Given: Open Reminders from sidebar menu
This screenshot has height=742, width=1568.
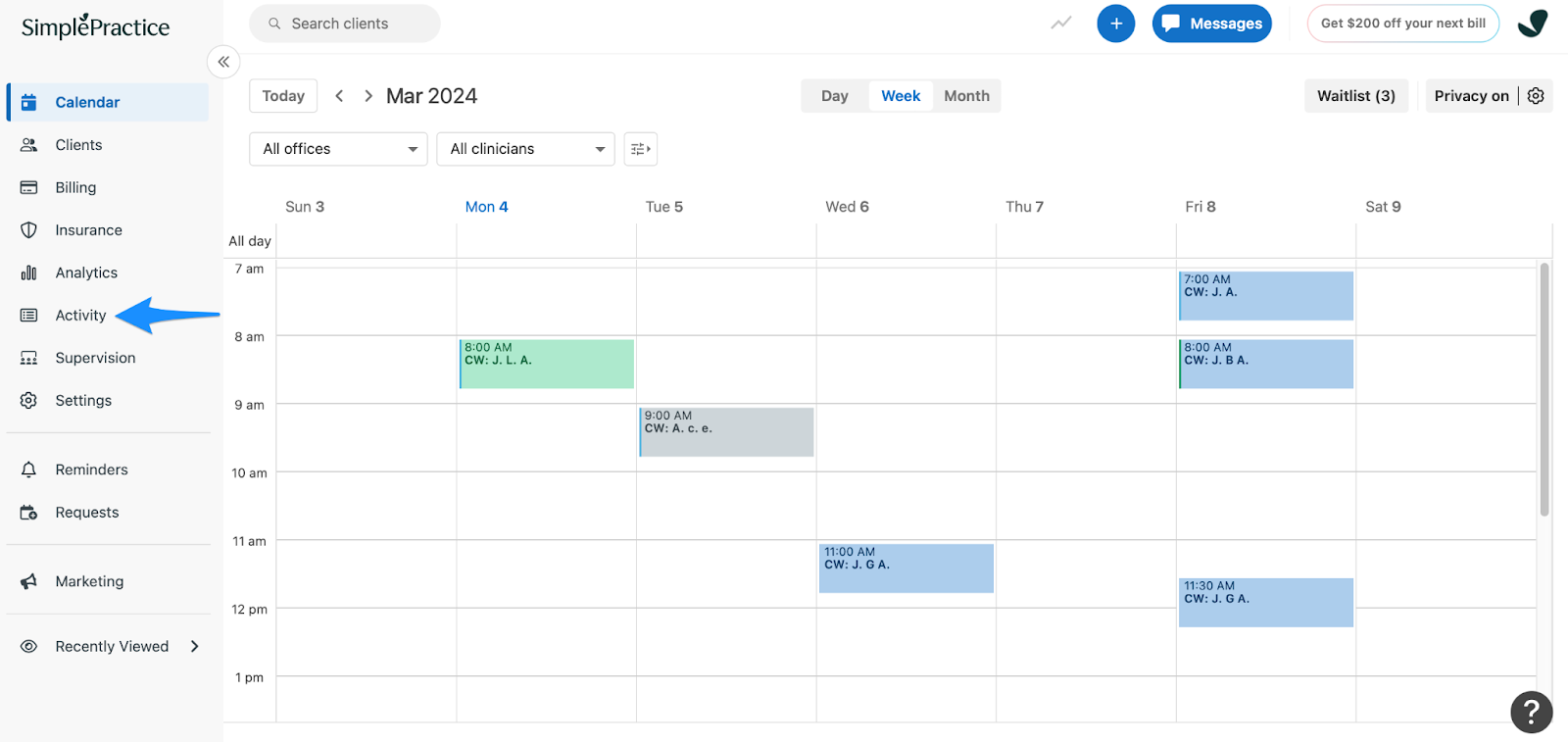Looking at the screenshot, I should click(91, 470).
